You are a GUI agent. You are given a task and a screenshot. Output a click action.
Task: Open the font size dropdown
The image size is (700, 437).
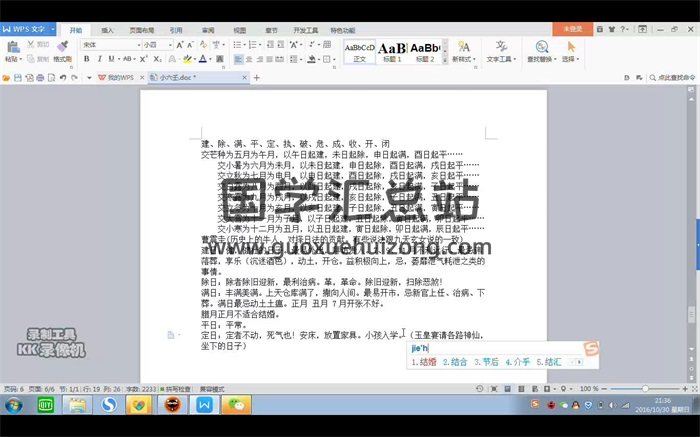[170, 45]
